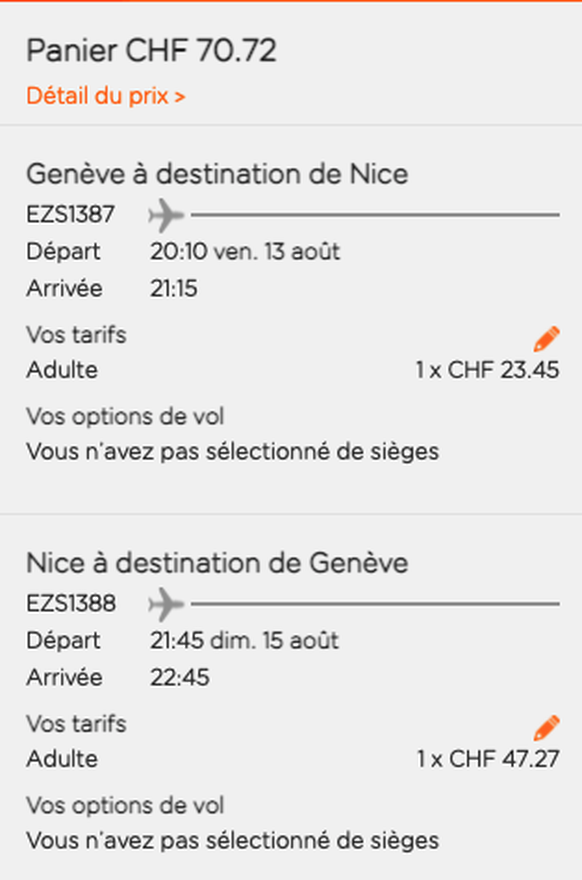
Task: Click no-seats-selected message under EZS1387 flight
Action: (x=232, y=451)
